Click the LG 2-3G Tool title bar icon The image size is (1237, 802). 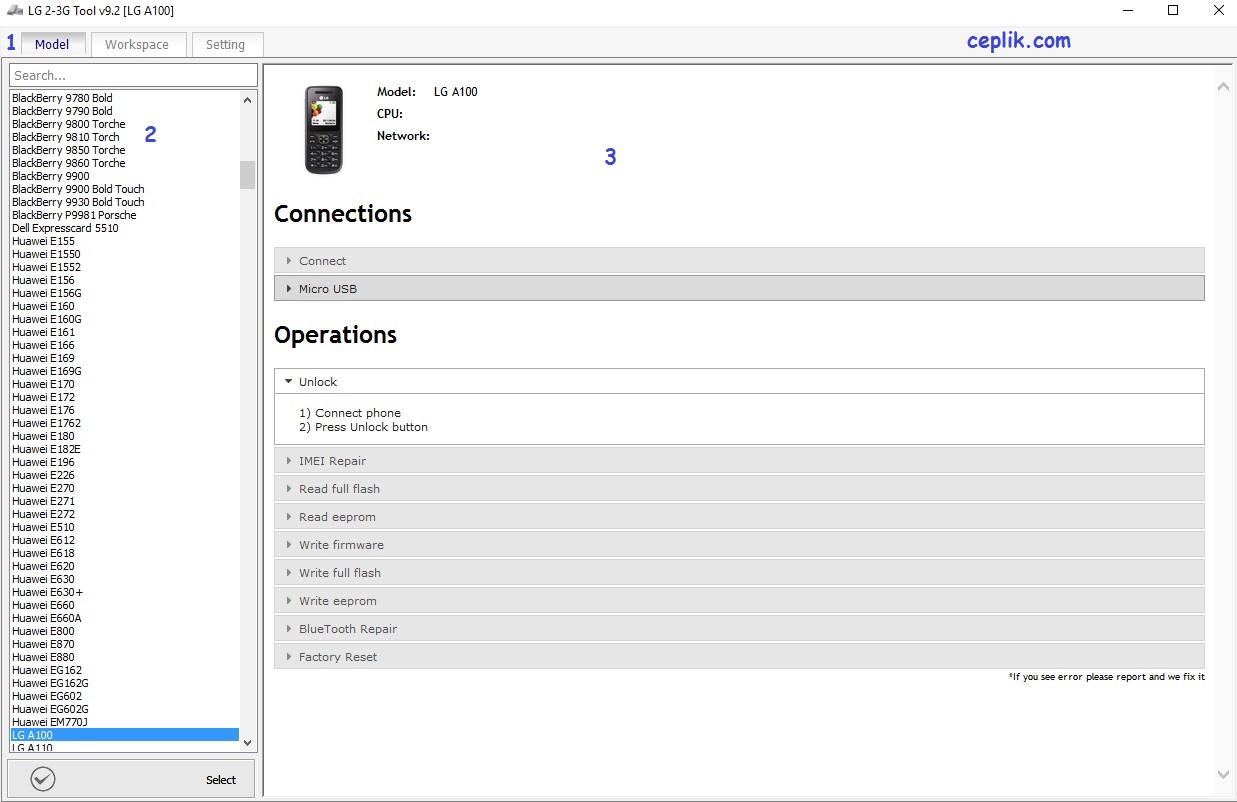pos(15,11)
